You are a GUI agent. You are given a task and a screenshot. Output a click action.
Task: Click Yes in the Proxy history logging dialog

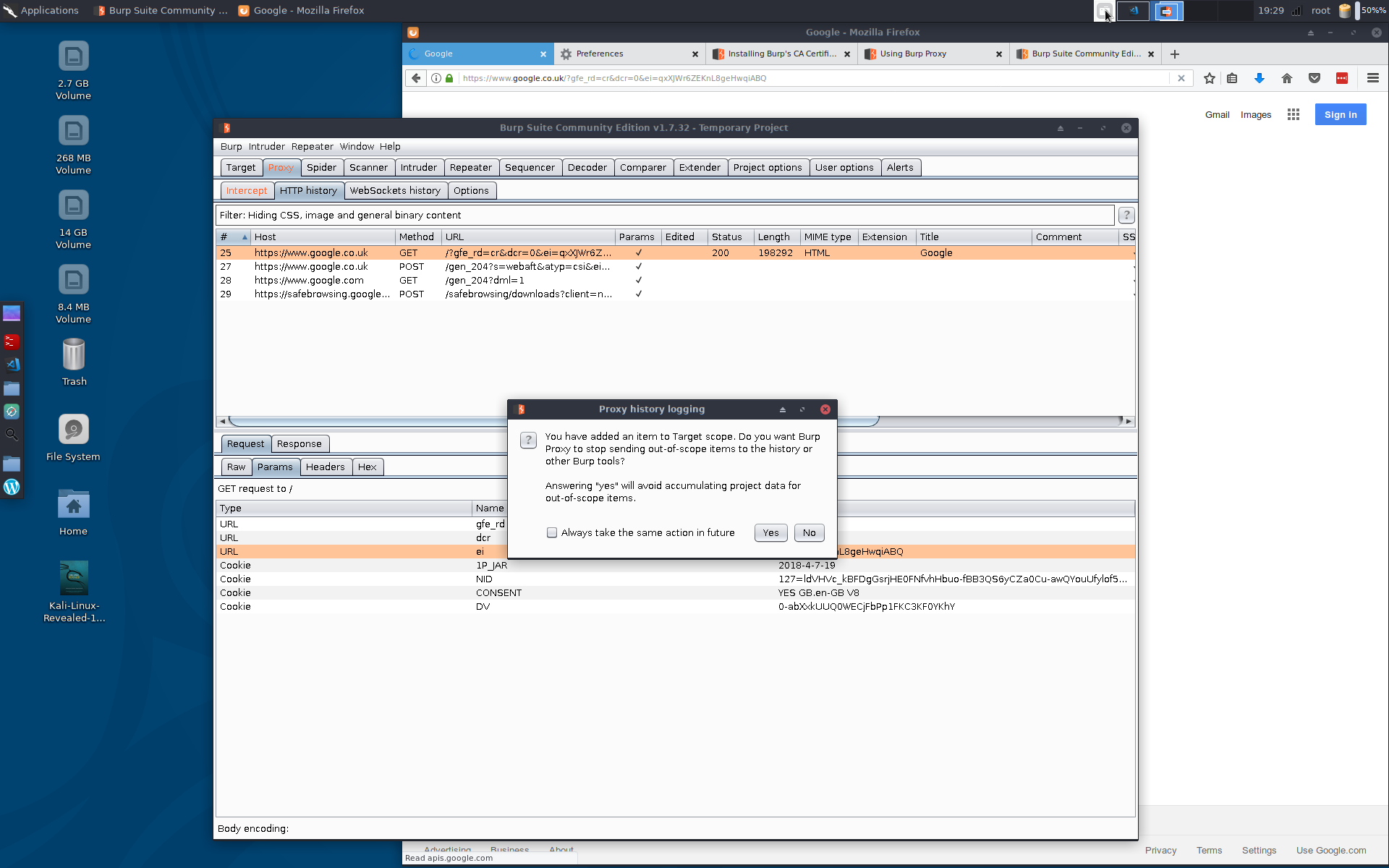[x=770, y=532]
